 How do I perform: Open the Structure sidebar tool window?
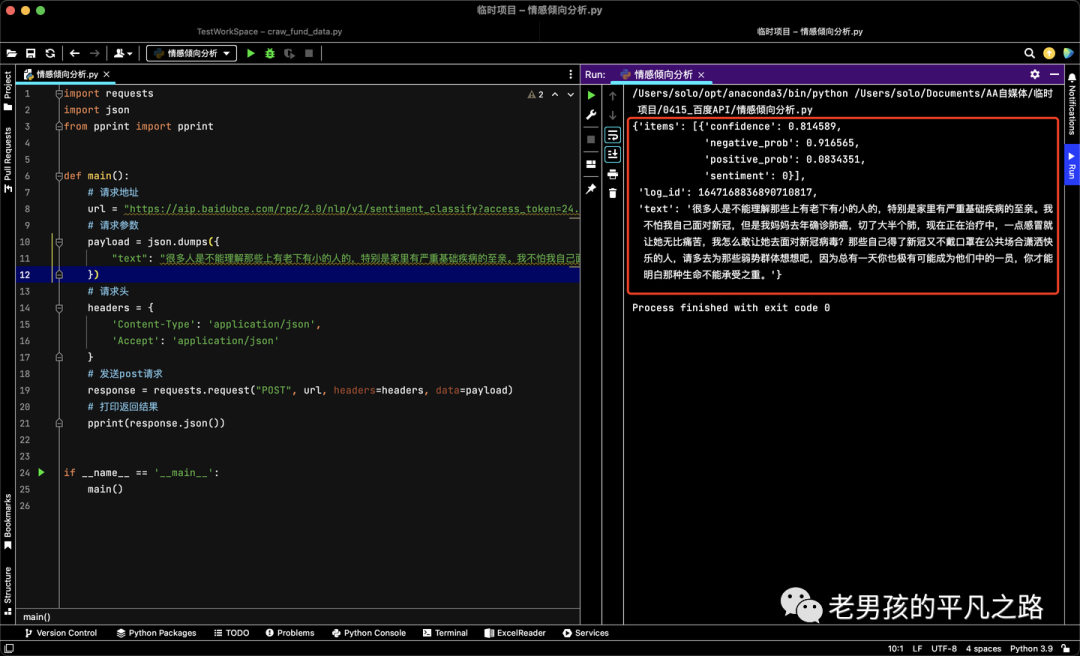[8, 591]
